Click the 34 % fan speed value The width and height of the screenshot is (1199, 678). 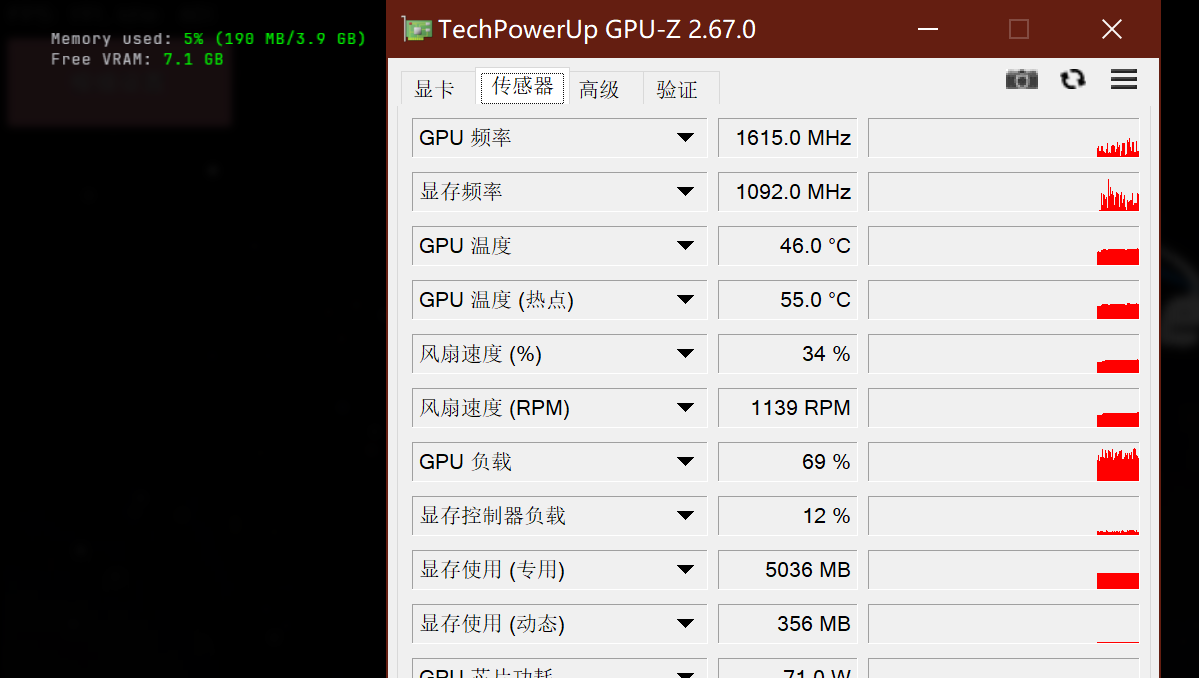click(x=788, y=354)
